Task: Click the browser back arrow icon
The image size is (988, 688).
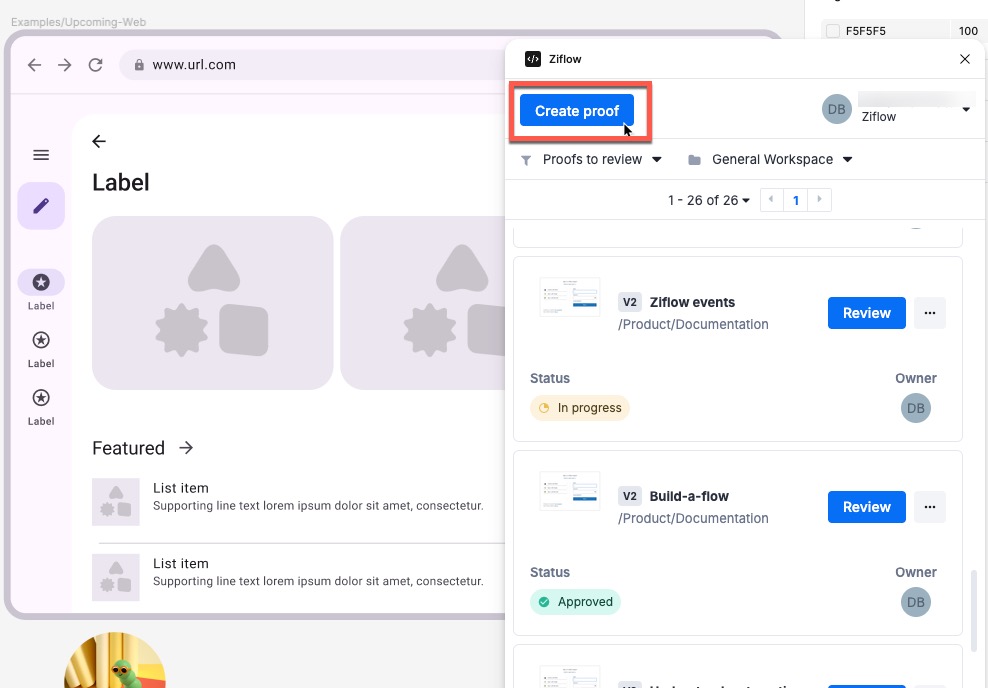Action: click(34, 65)
